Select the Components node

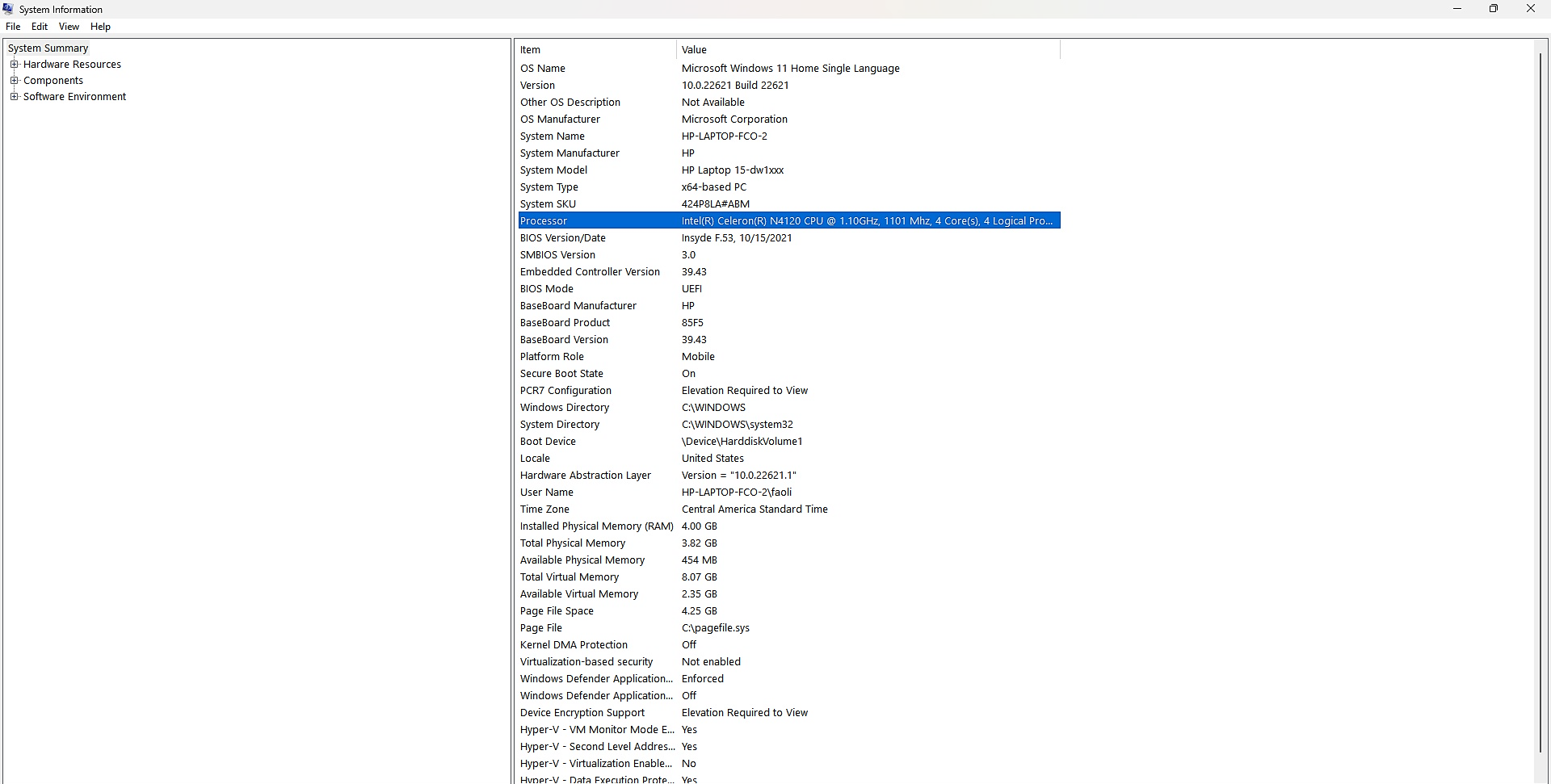pyautogui.click(x=53, y=80)
